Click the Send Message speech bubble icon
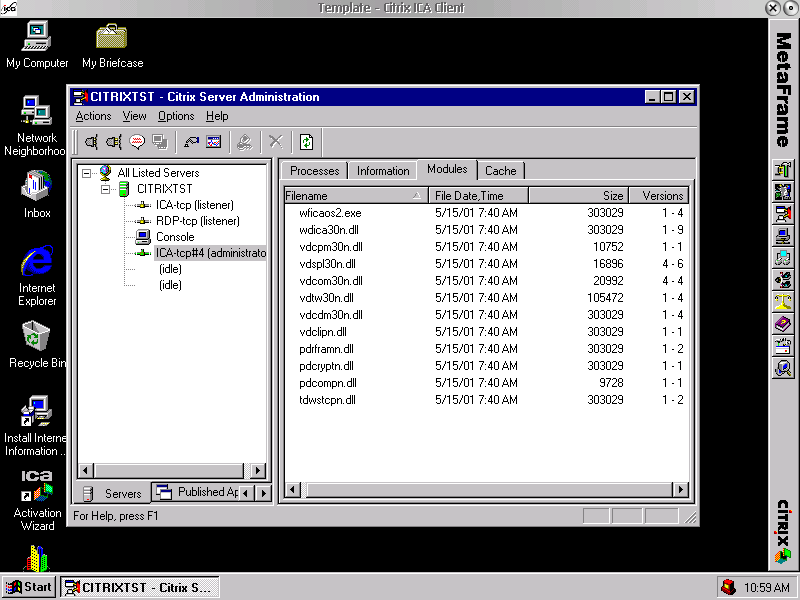800x600 pixels. pyautogui.click(x=137, y=142)
